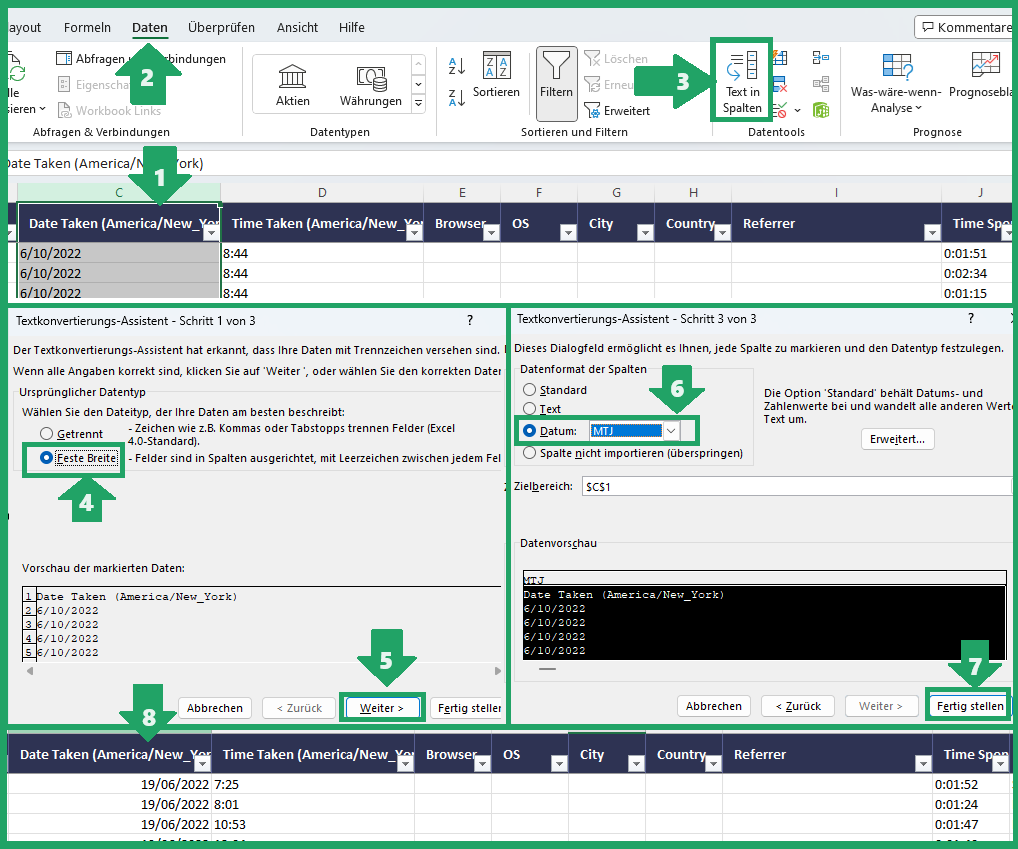Click the relationships icon in Datentools
1018x849 pixels.
(821, 84)
